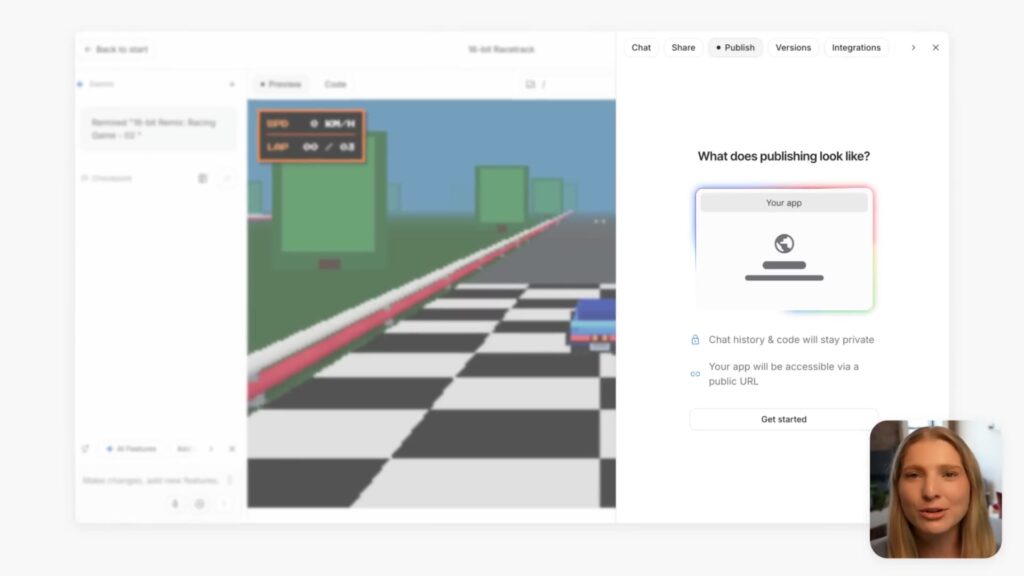This screenshot has width=1024, height=576.
Task: Click the Your app header bar
Action: pyautogui.click(x=784, y=202)
